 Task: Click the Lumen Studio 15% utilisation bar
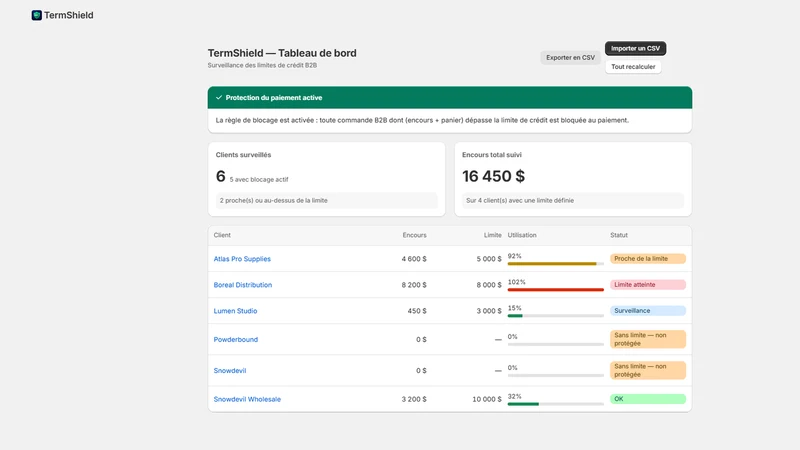(x=556, y=316)
